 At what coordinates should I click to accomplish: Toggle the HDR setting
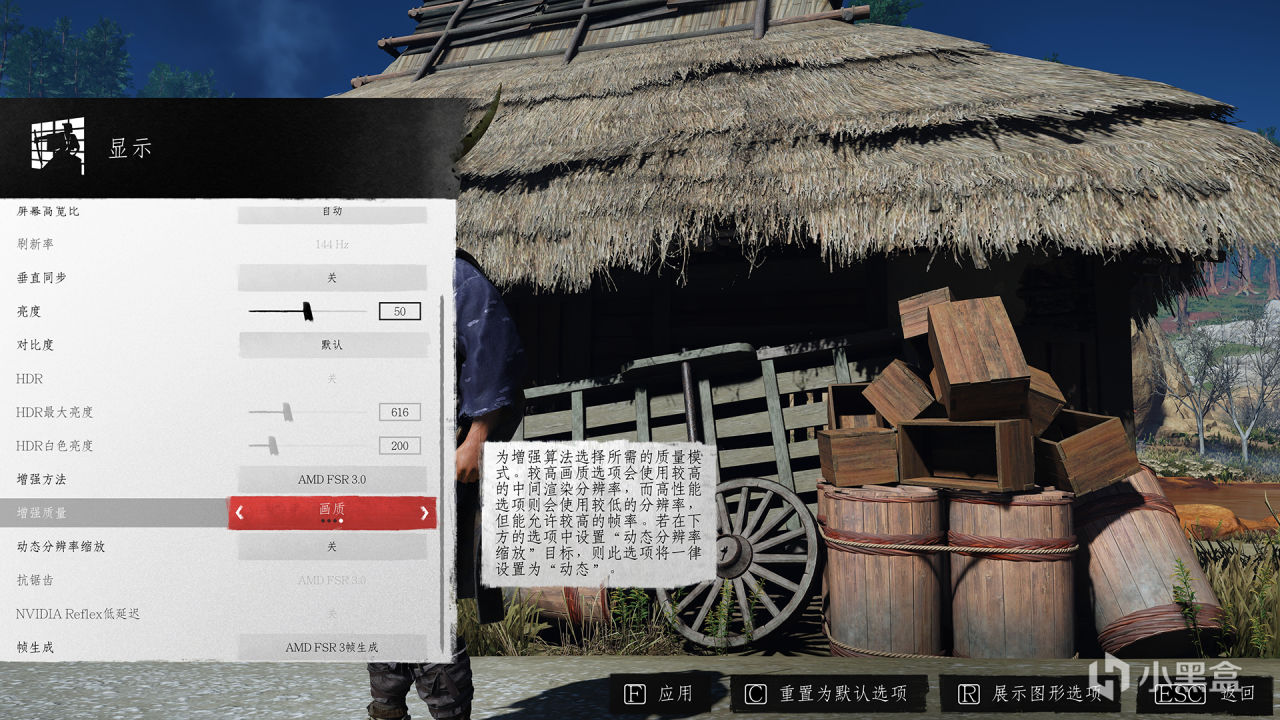[333, 378]
